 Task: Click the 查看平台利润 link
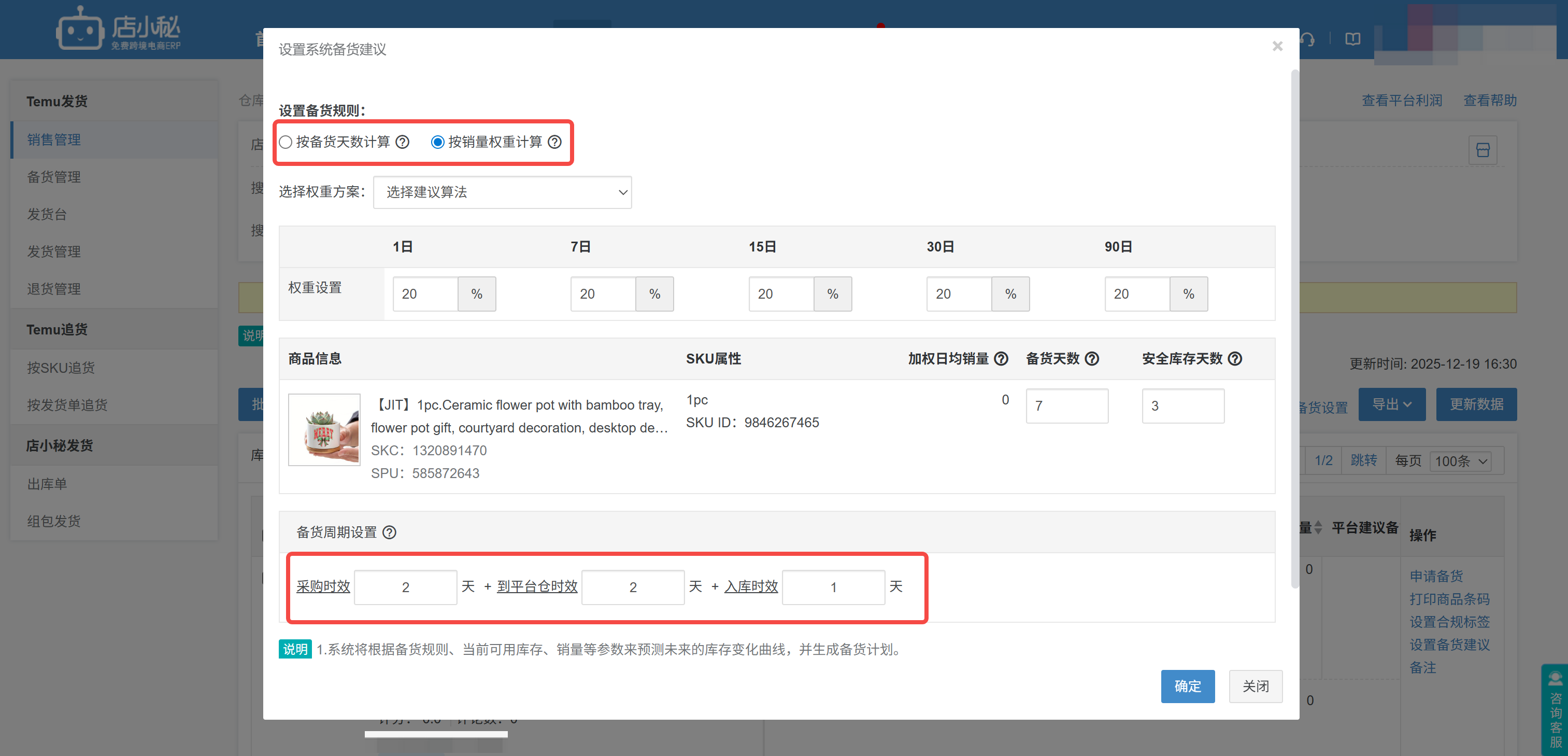1402,100
